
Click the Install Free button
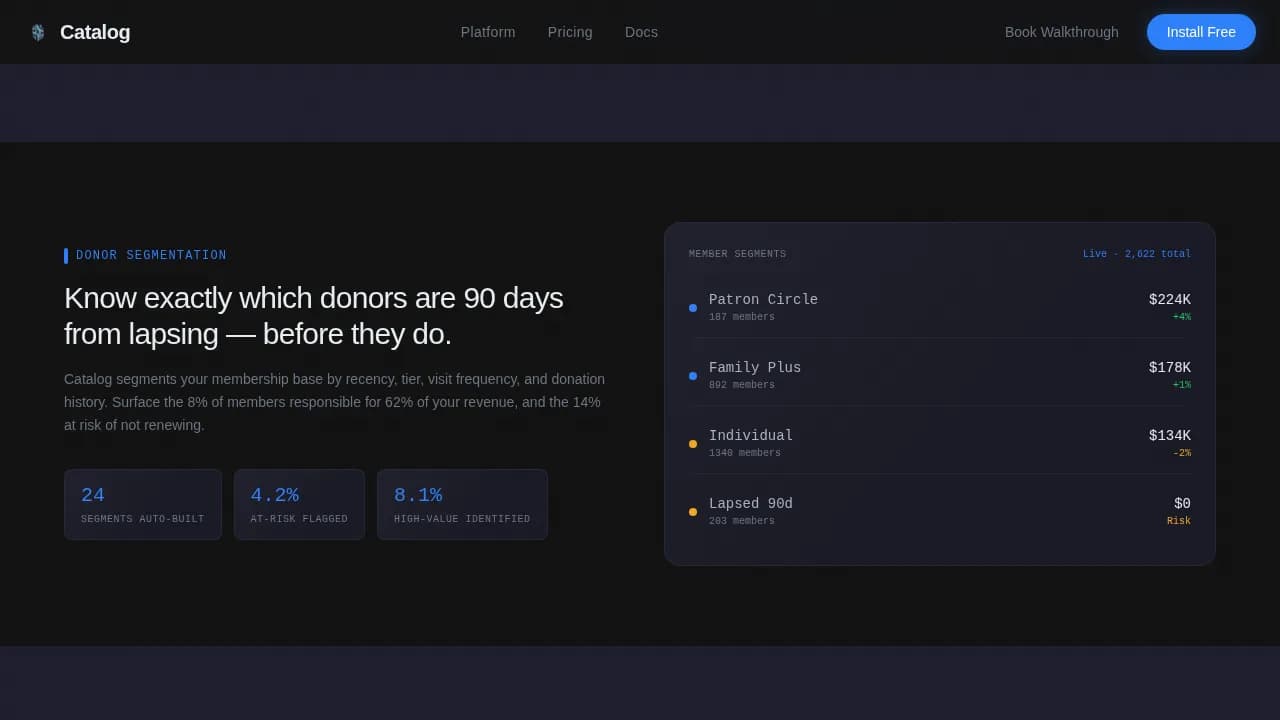pos(1201,32)
